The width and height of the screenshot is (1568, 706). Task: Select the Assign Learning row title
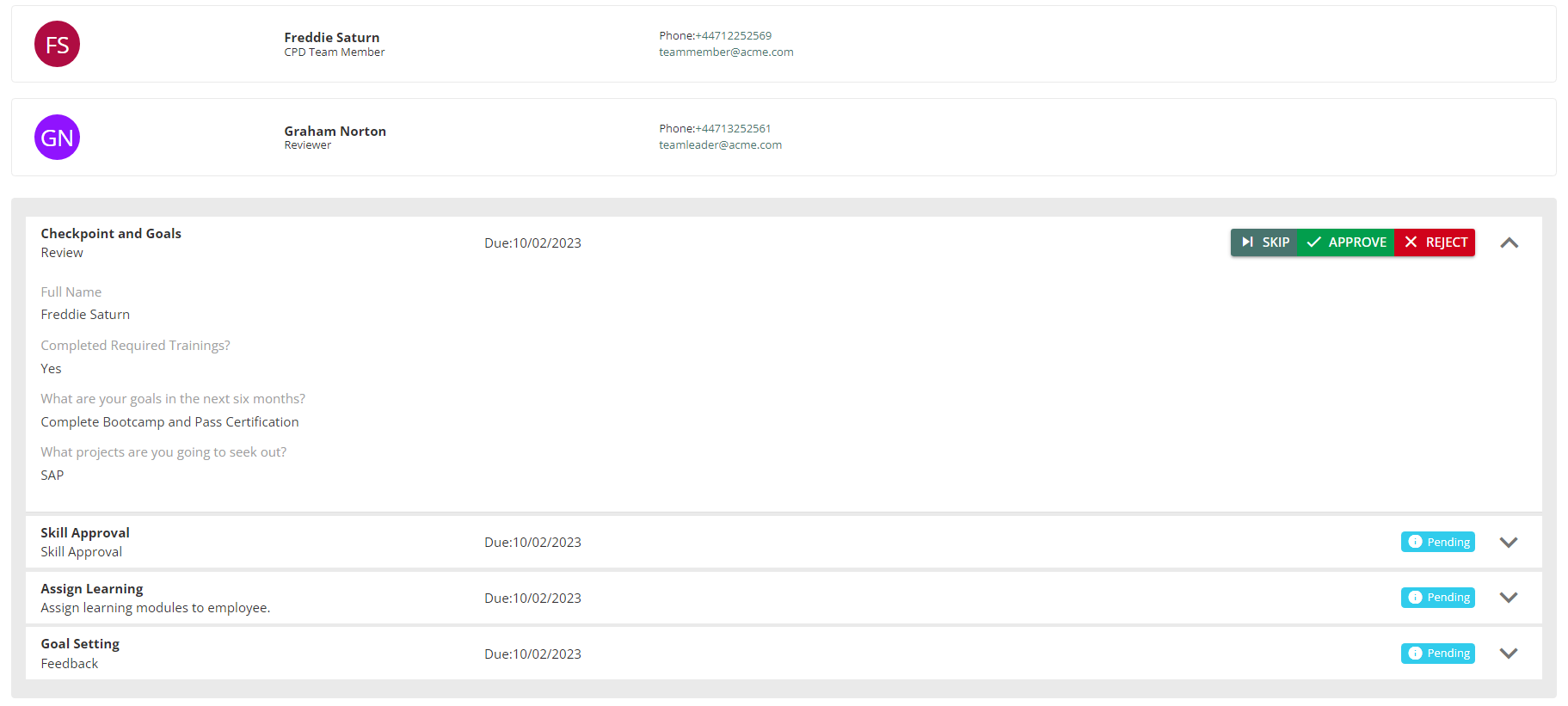pos(92,589)
